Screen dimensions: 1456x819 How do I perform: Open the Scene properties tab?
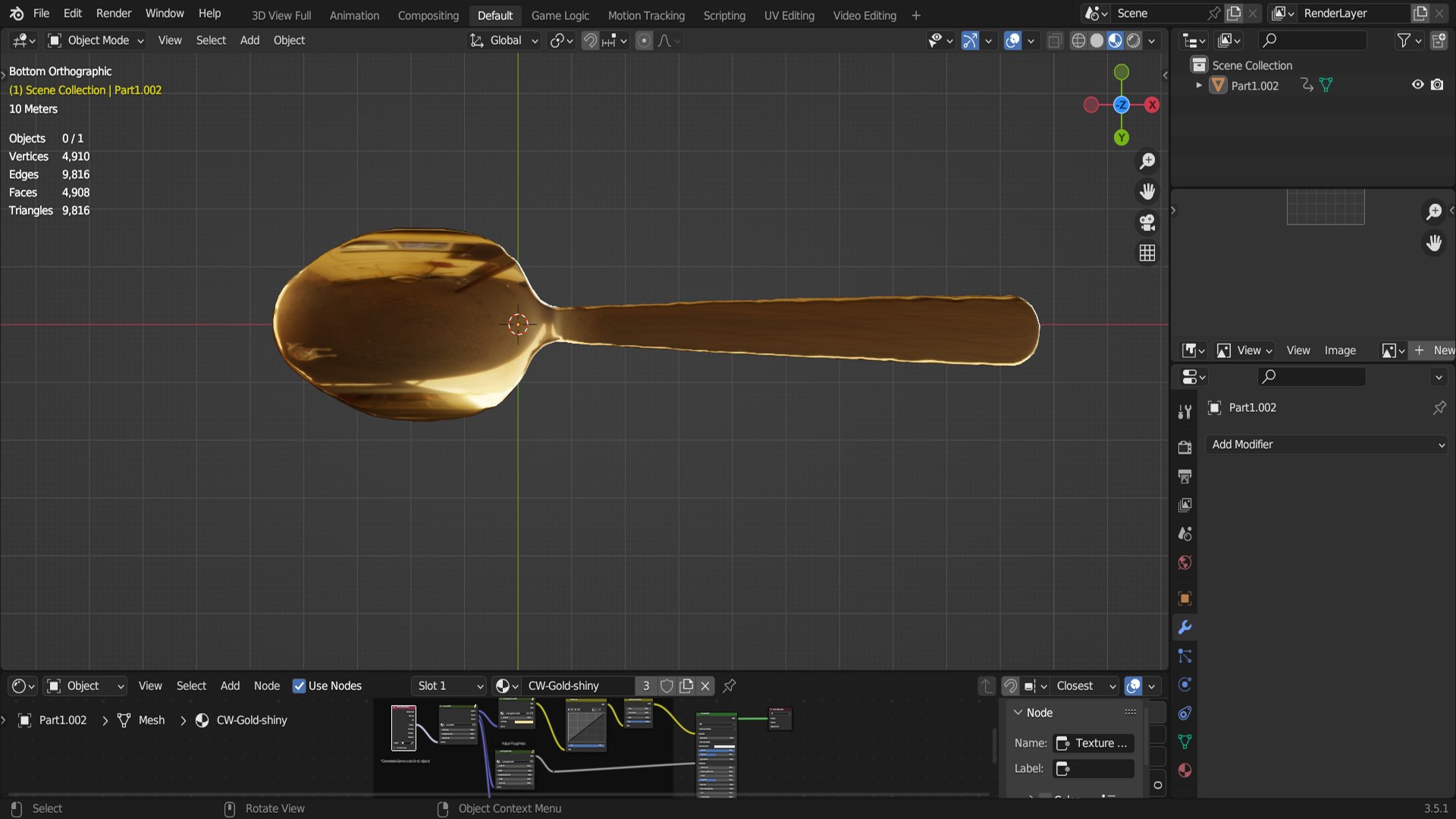(1185, 534)
